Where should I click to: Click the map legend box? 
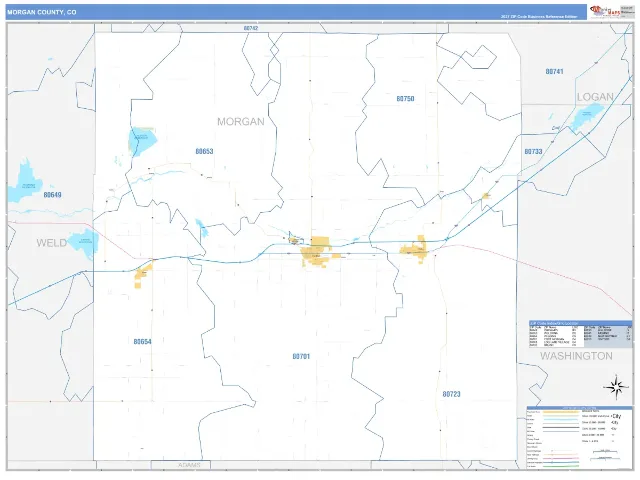579,438
